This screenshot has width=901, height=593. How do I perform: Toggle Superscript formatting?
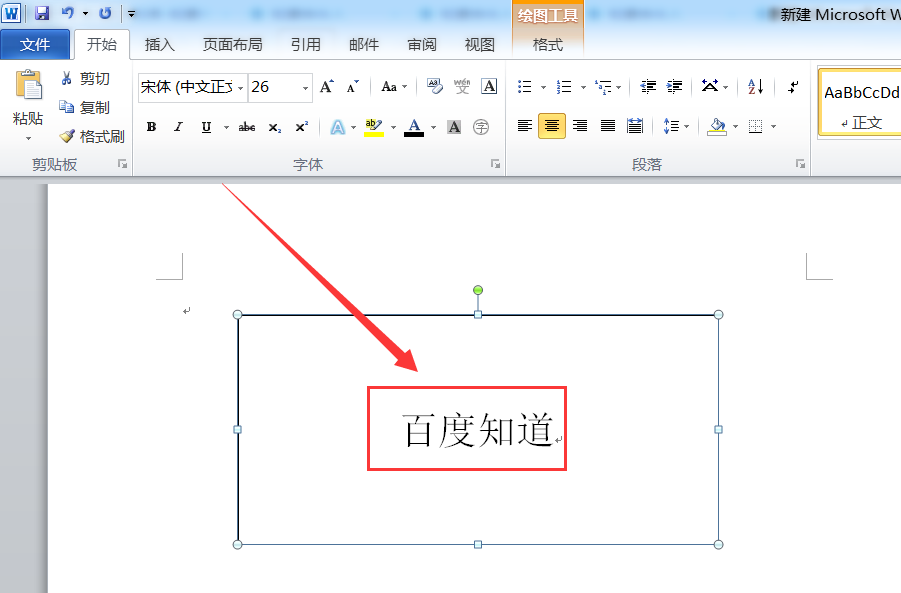pos(302,127)
